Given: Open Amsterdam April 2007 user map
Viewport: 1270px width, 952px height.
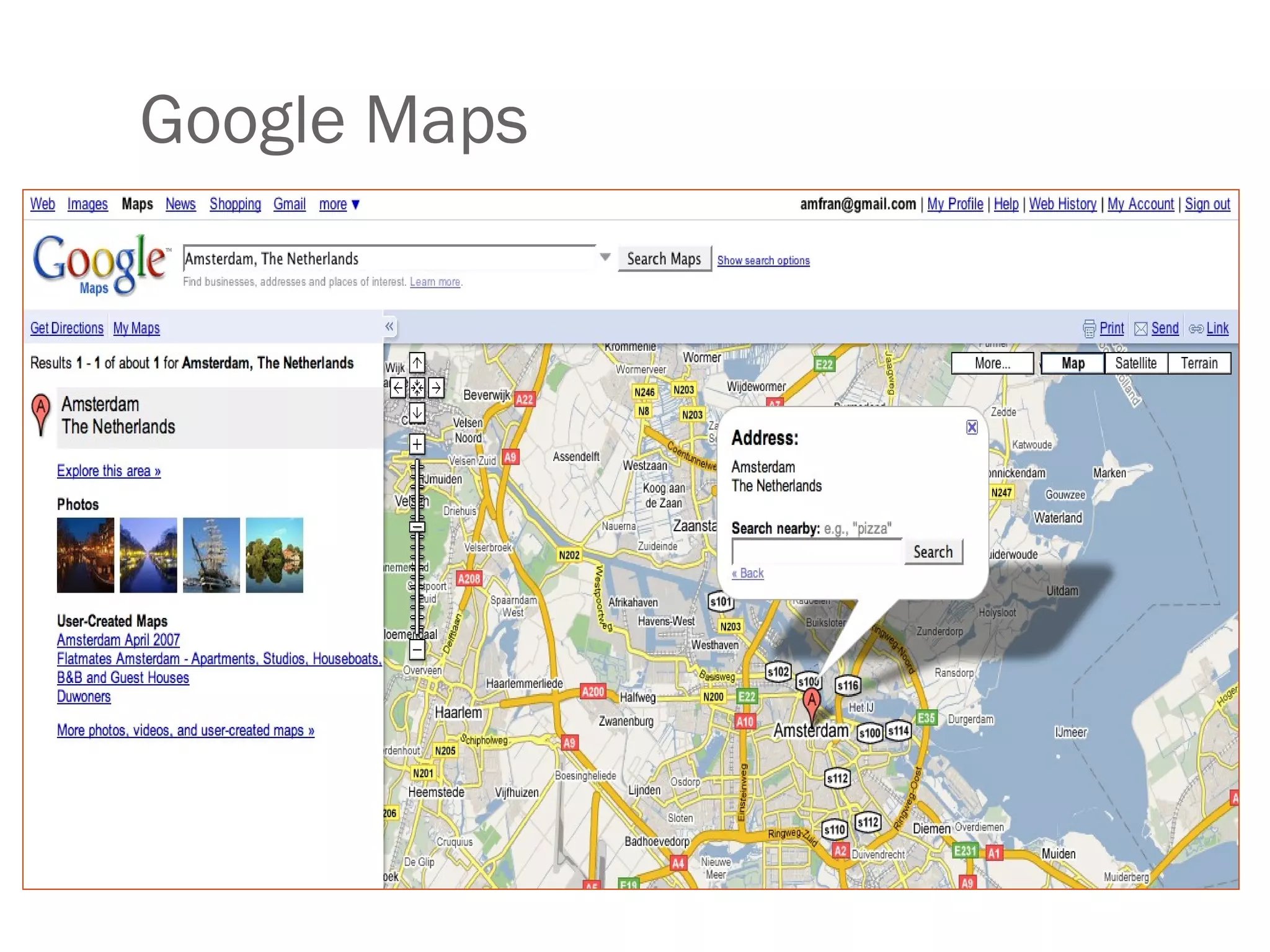Looking at the screenshot, I should pos(118,640).
